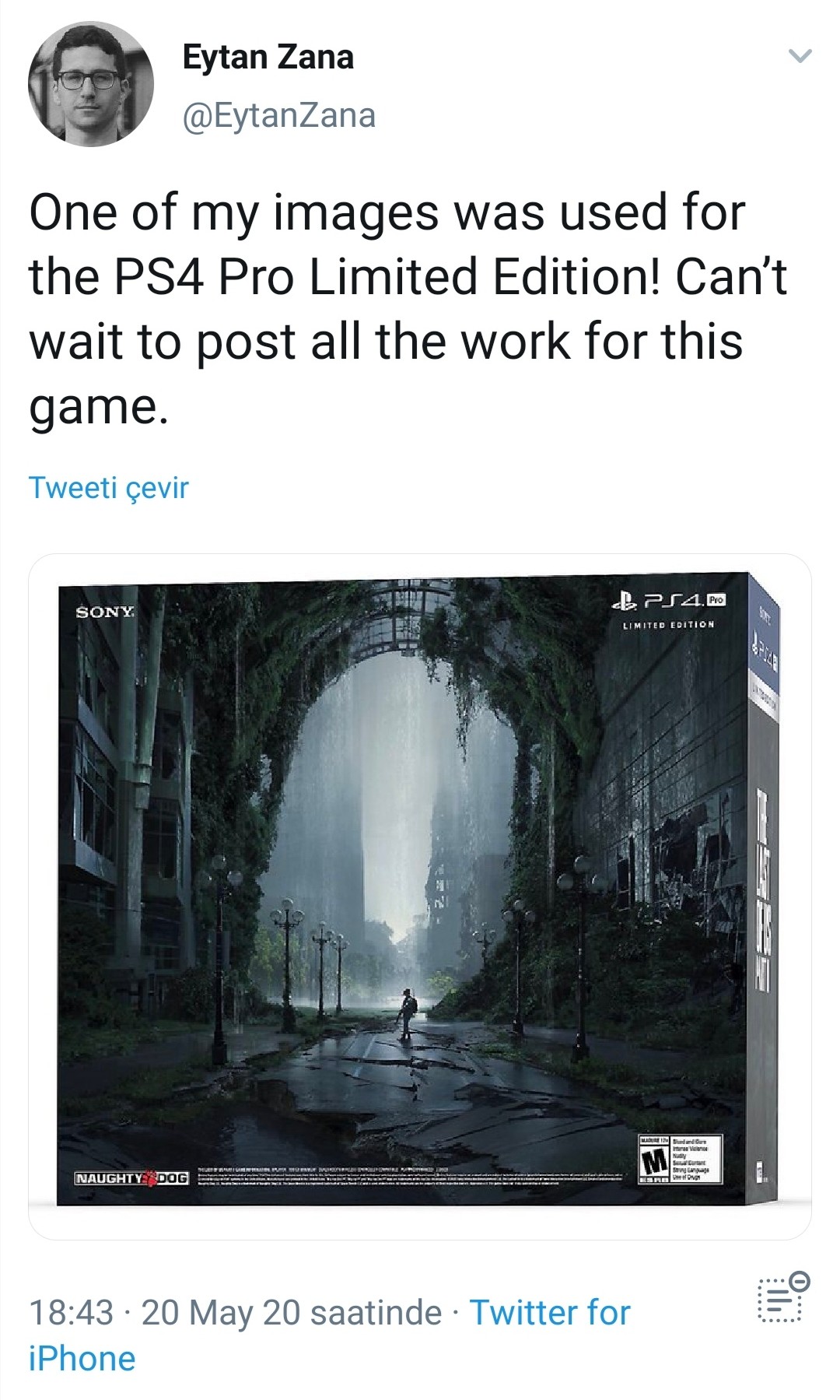Open the Twitter for iPhone source link

[x=329, y=1335]
